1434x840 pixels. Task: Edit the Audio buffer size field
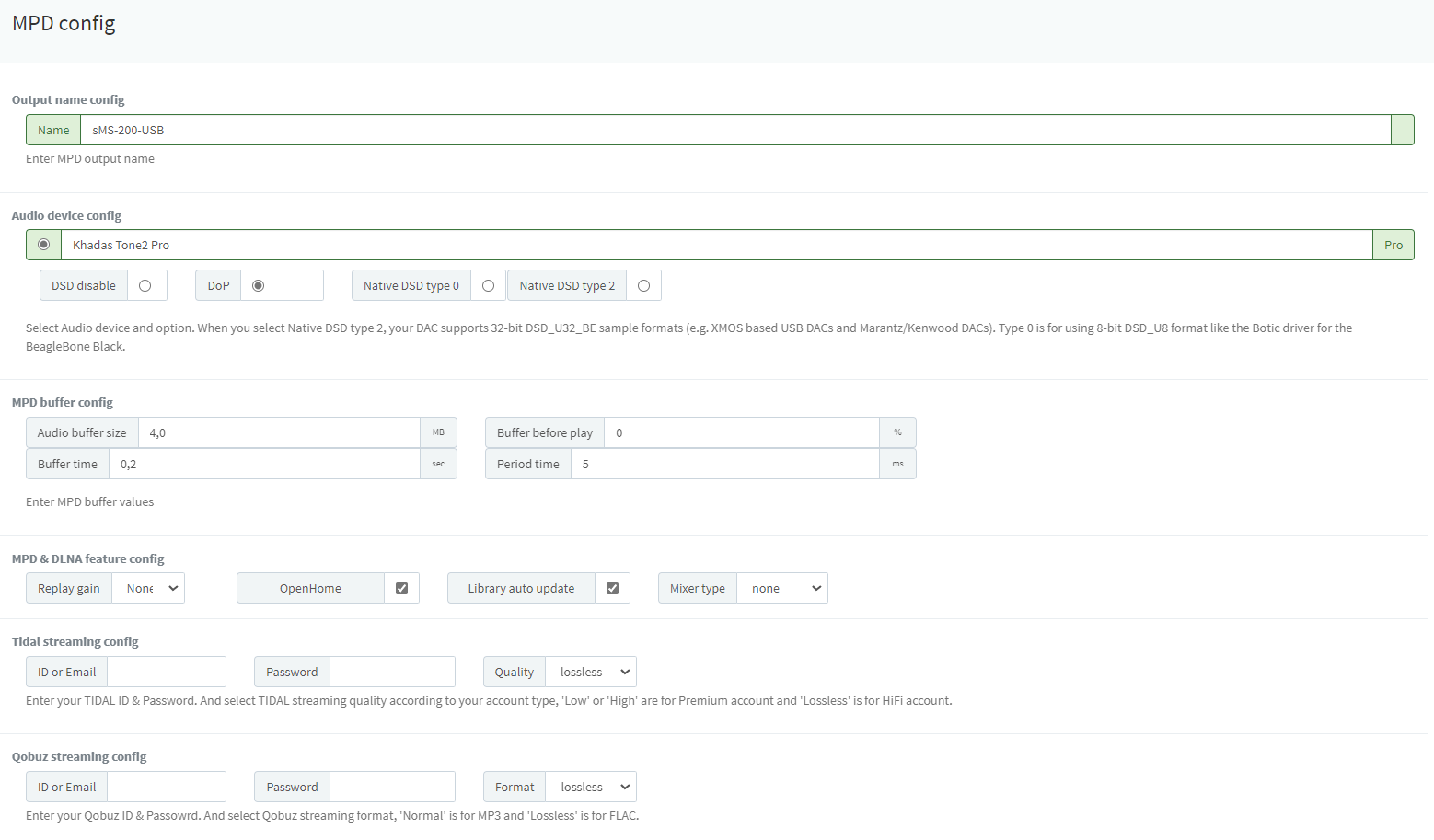279,433
